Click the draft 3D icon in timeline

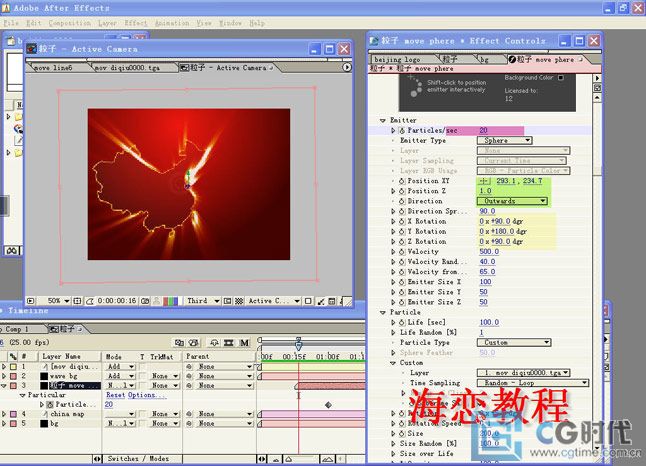193,342
